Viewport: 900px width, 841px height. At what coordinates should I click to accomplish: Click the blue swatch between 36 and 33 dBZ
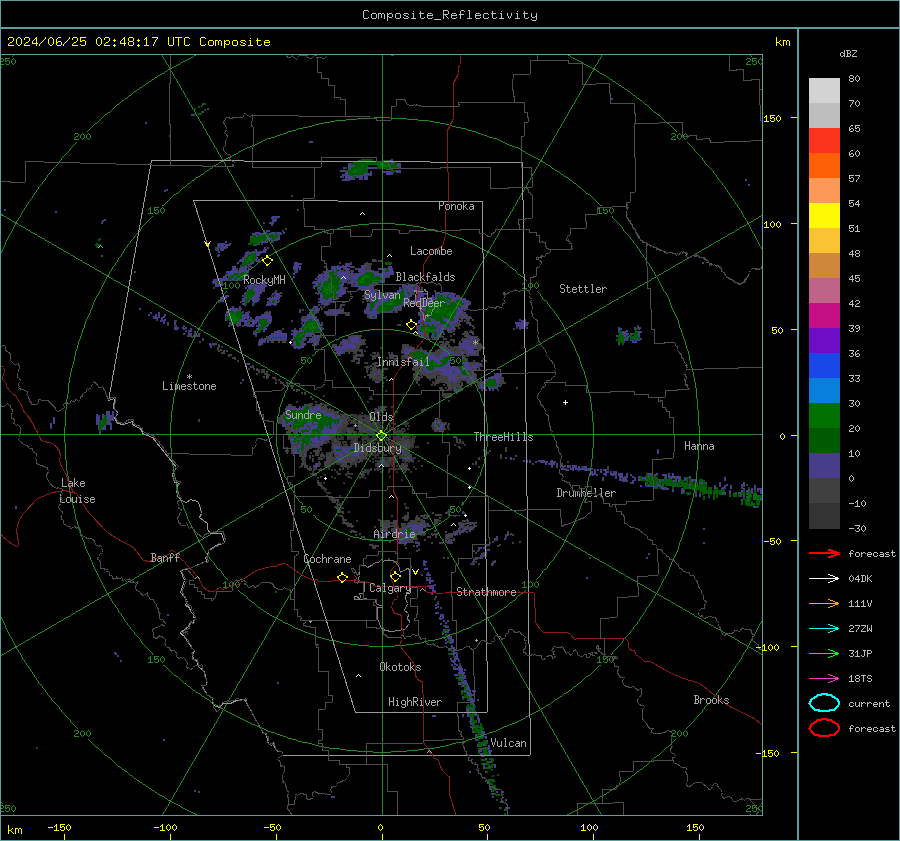pyautogui.click(x=824, y=366)
